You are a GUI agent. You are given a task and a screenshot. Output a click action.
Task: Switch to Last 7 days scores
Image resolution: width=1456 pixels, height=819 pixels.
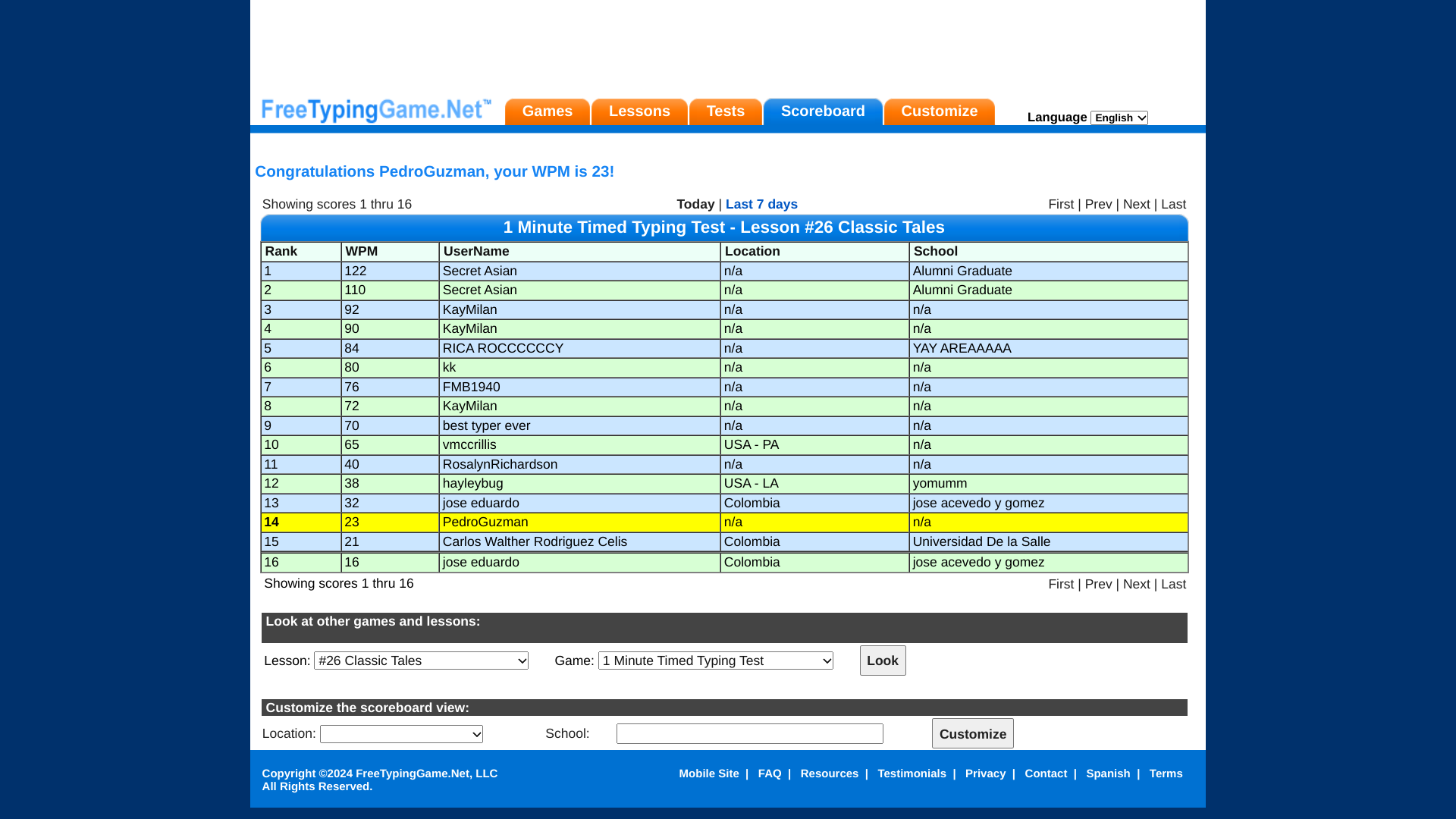pyautogui.click(x=761, y=205)
